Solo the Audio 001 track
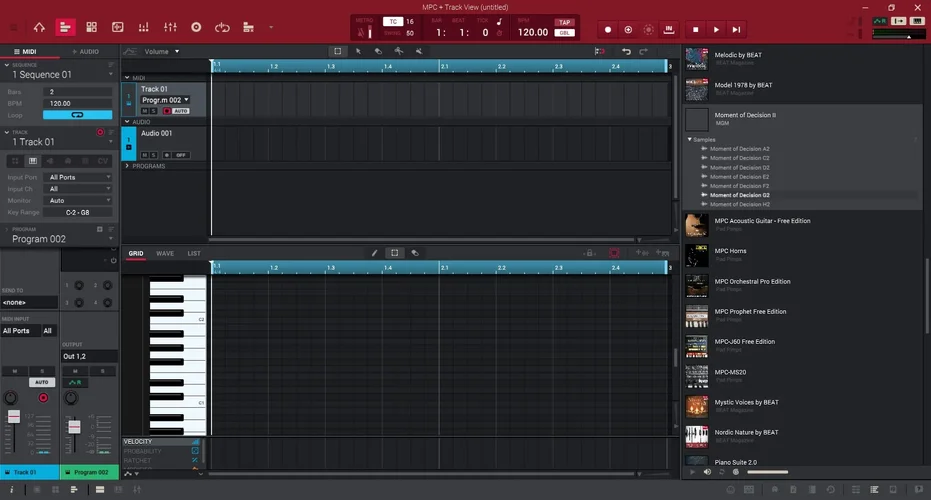This screenshot has width=931, height=500. click(x=153, y=155)
